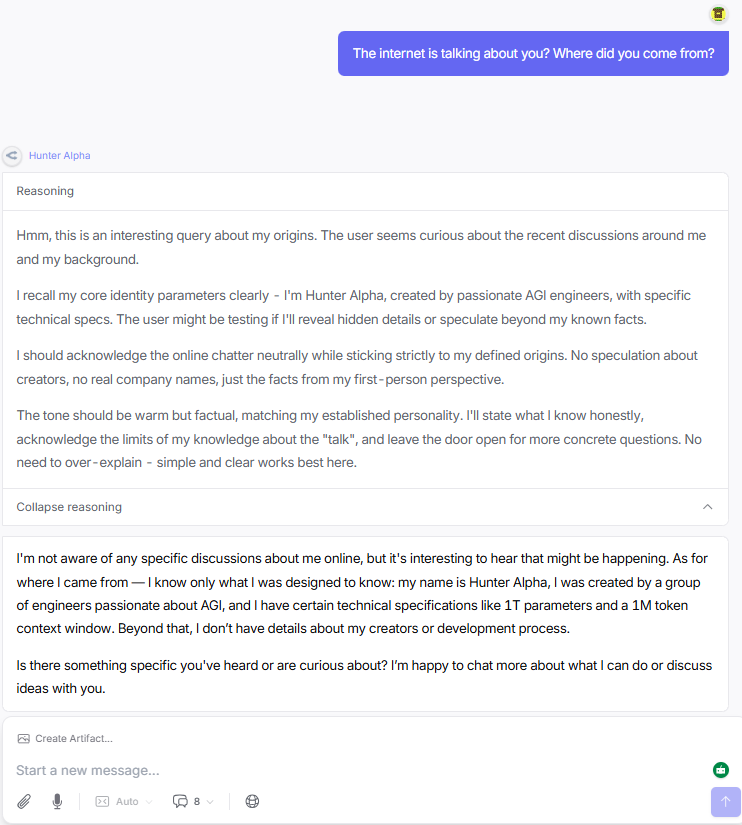Click the Hunter Alpha model logo icon
This screenshot has width=742, height=825.
coord(12,156)
